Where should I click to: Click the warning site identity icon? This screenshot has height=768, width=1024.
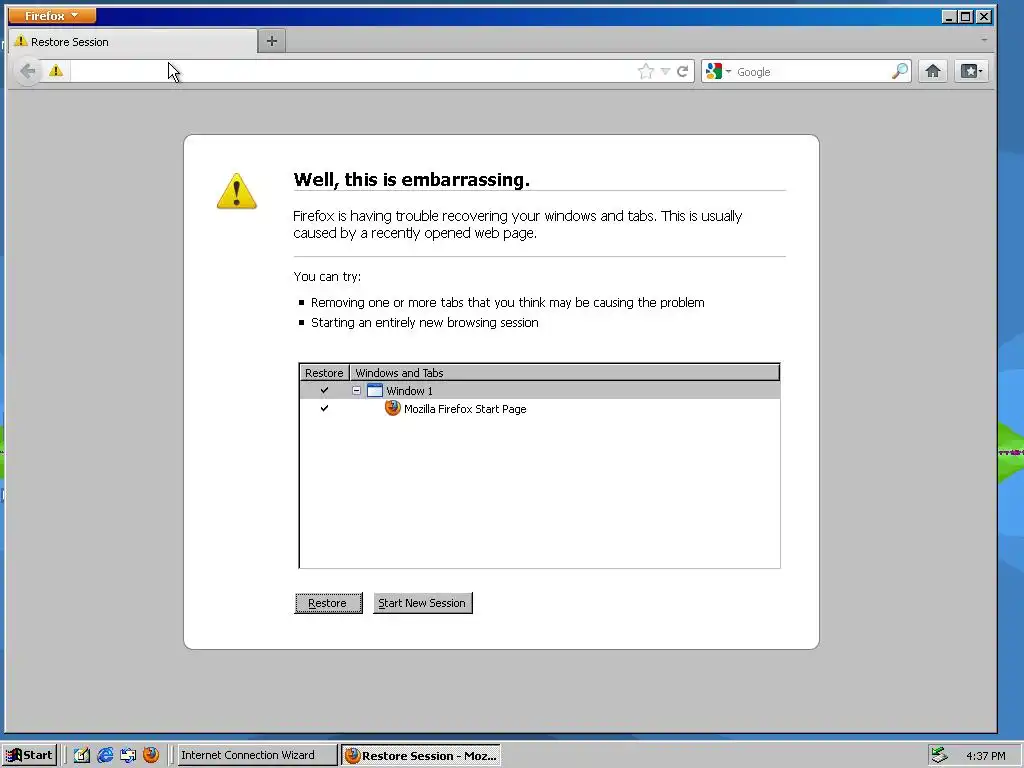tap(56, 71)
